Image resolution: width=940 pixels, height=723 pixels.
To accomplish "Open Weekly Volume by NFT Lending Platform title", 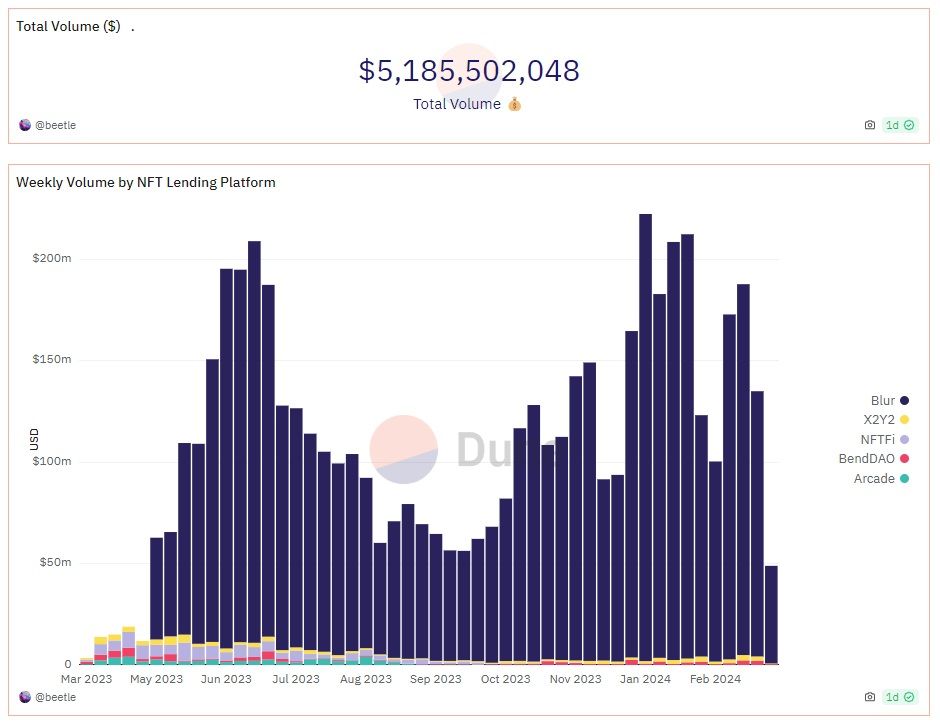I will (146, 182).
